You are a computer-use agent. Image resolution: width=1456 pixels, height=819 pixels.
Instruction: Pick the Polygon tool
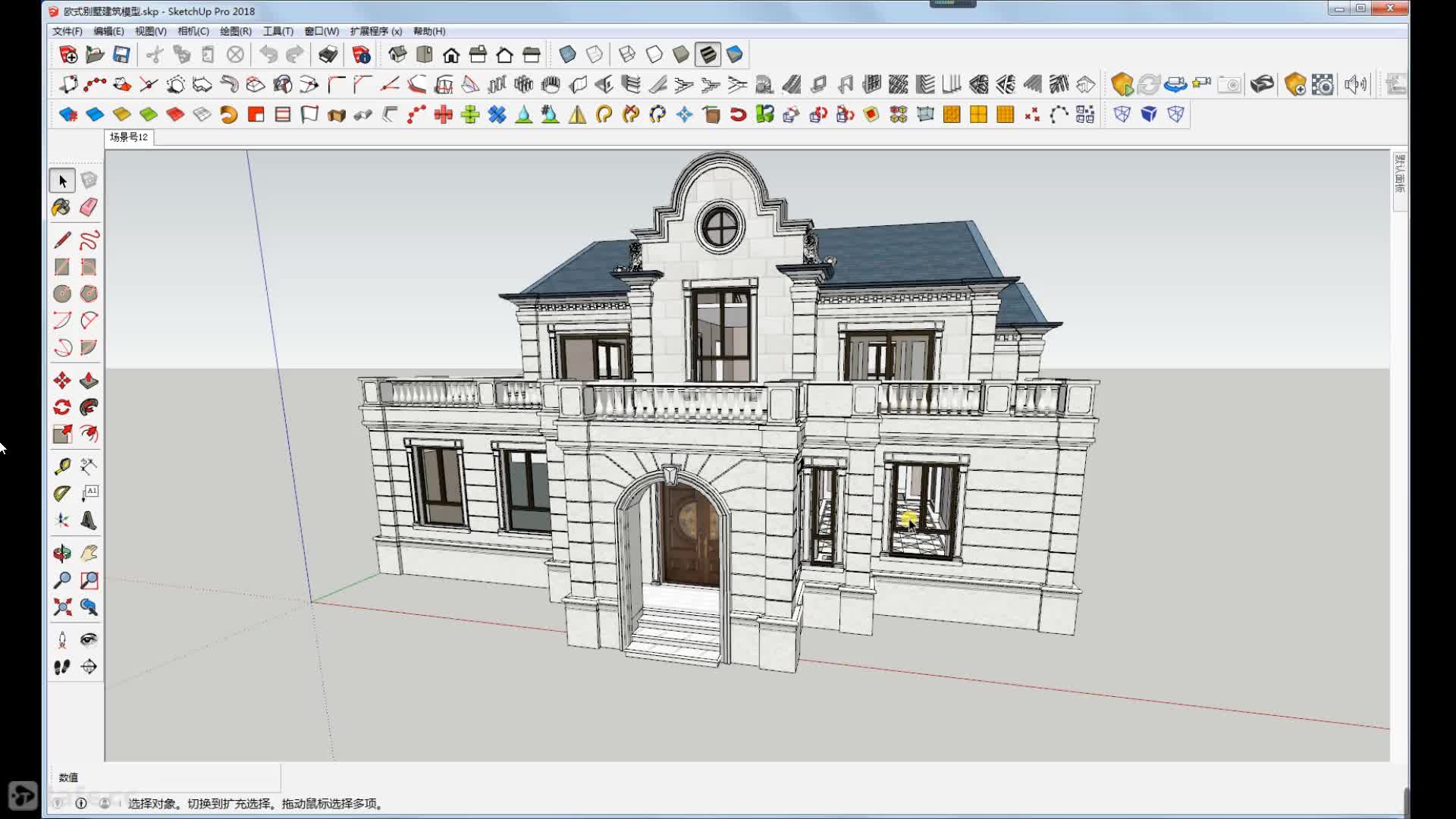point(89,293)
